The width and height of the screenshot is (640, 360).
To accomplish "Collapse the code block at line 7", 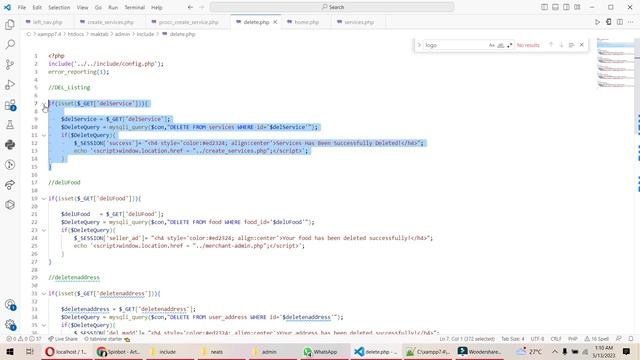I will click(x=44, y=104).
